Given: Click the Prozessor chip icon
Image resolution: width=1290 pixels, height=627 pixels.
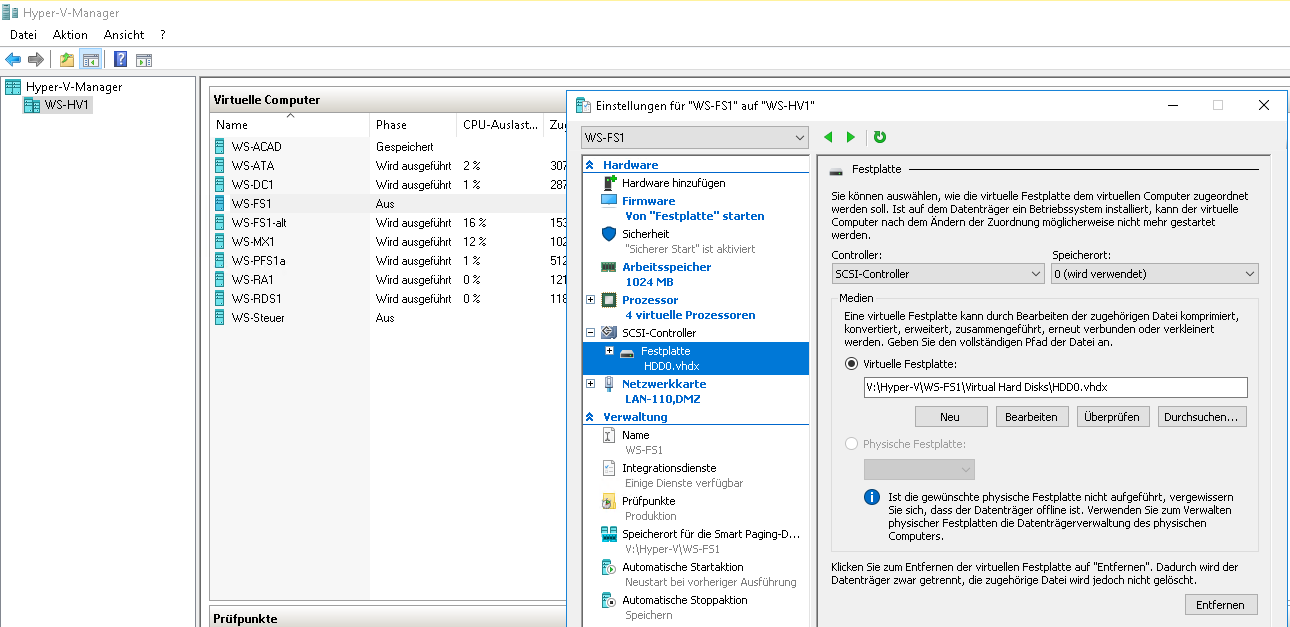Looking at the screenshot, I should click(609, 300).
